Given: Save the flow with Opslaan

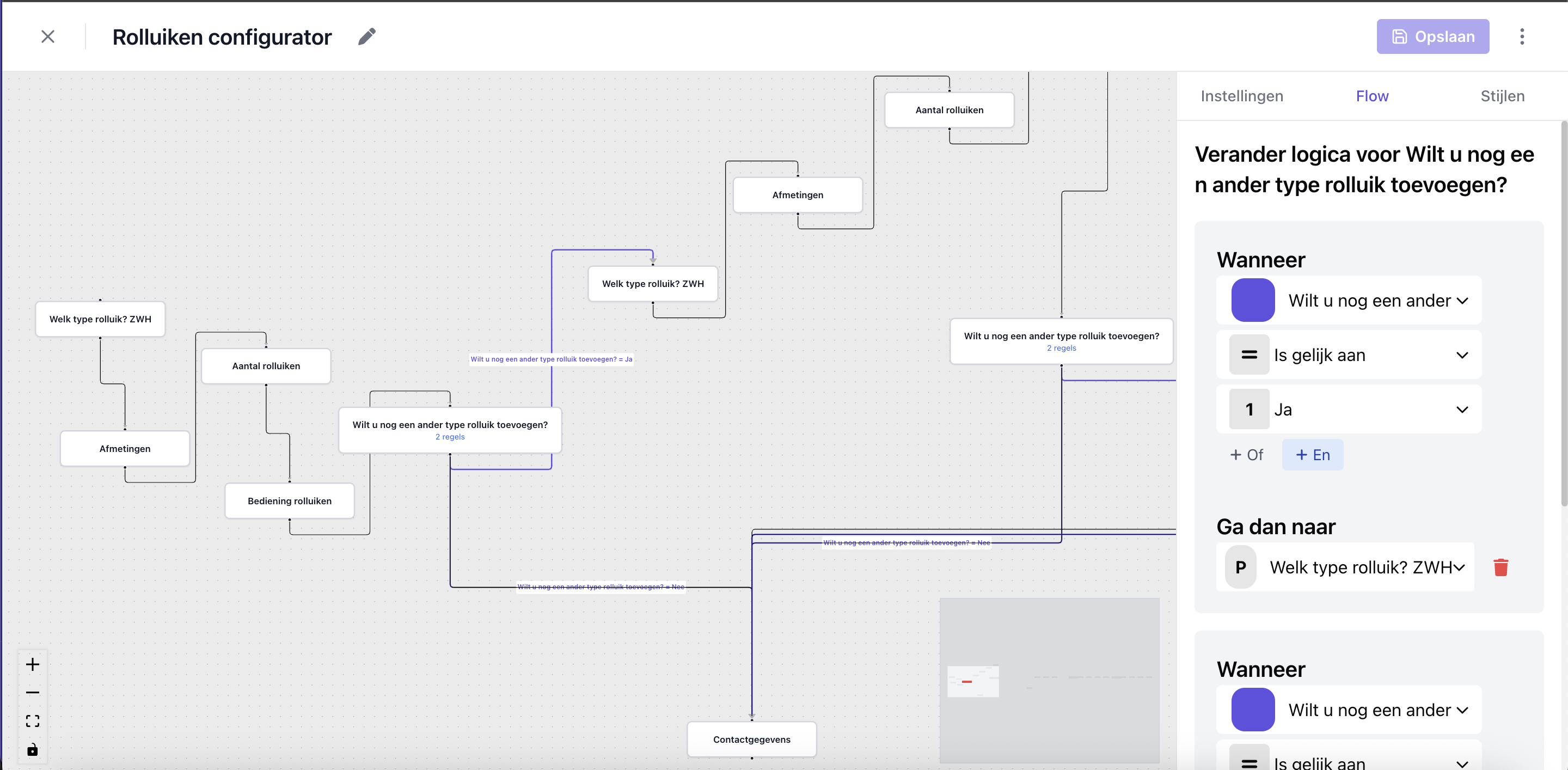Looking at the screenshot, I should click(1433, 36).
